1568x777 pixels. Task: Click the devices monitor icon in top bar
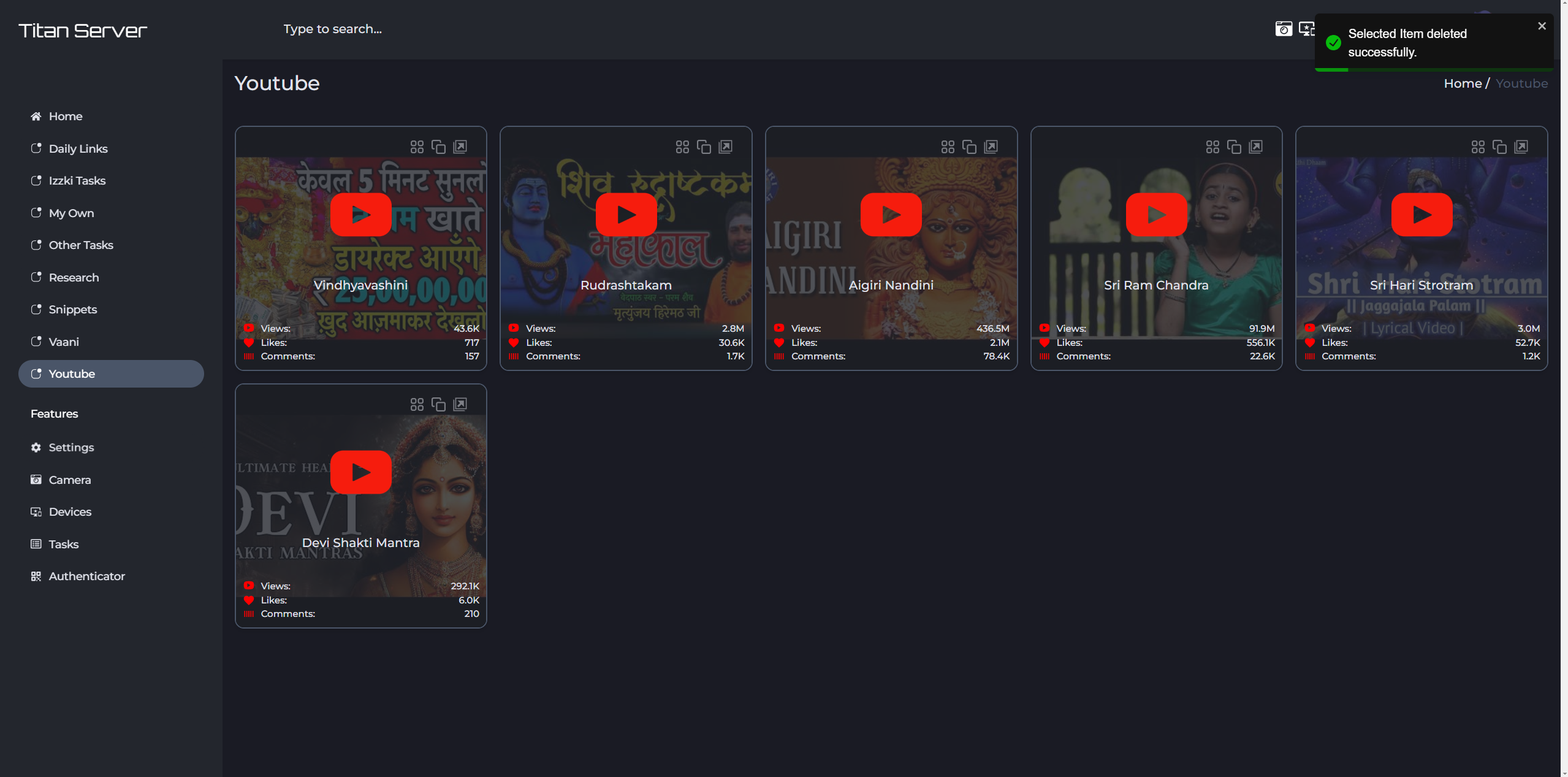[x=1306, y=29]
